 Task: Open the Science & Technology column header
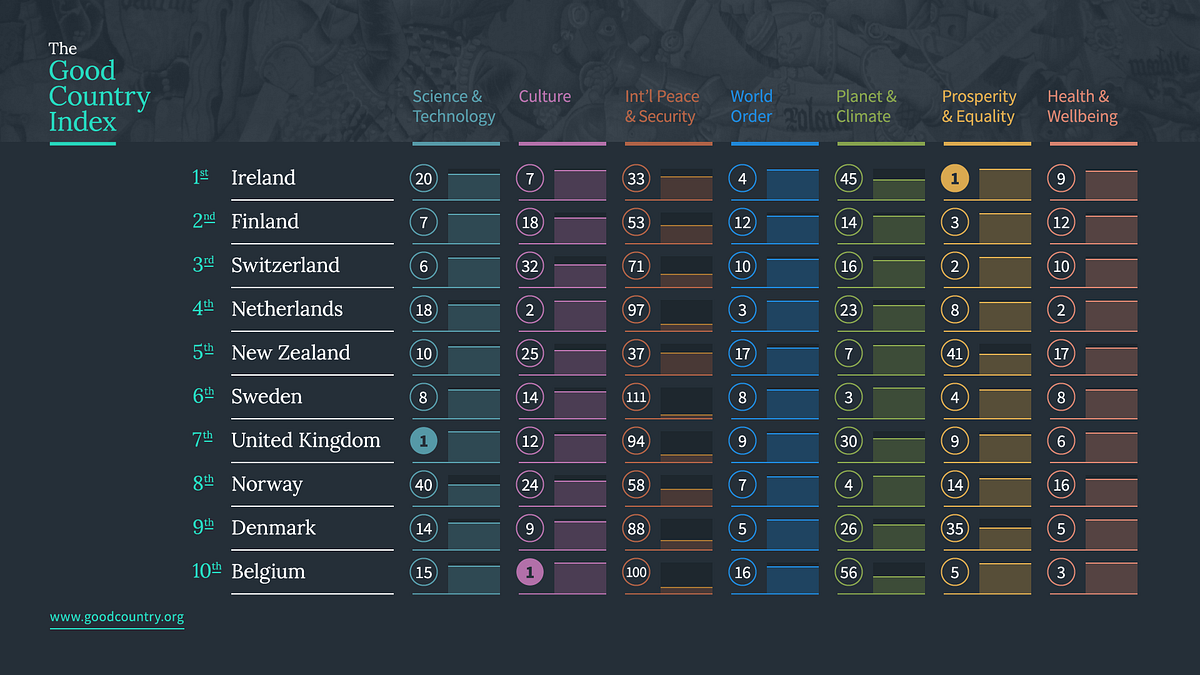(x=454, y=106)
